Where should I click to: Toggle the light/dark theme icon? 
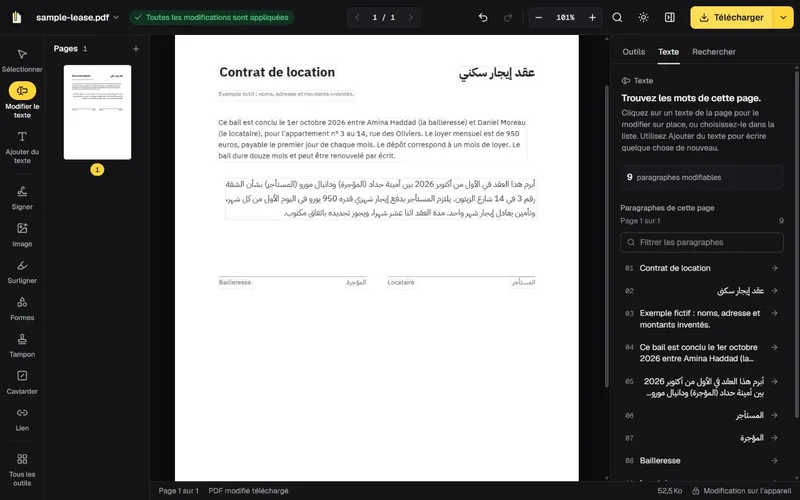(x=643, y=17)
